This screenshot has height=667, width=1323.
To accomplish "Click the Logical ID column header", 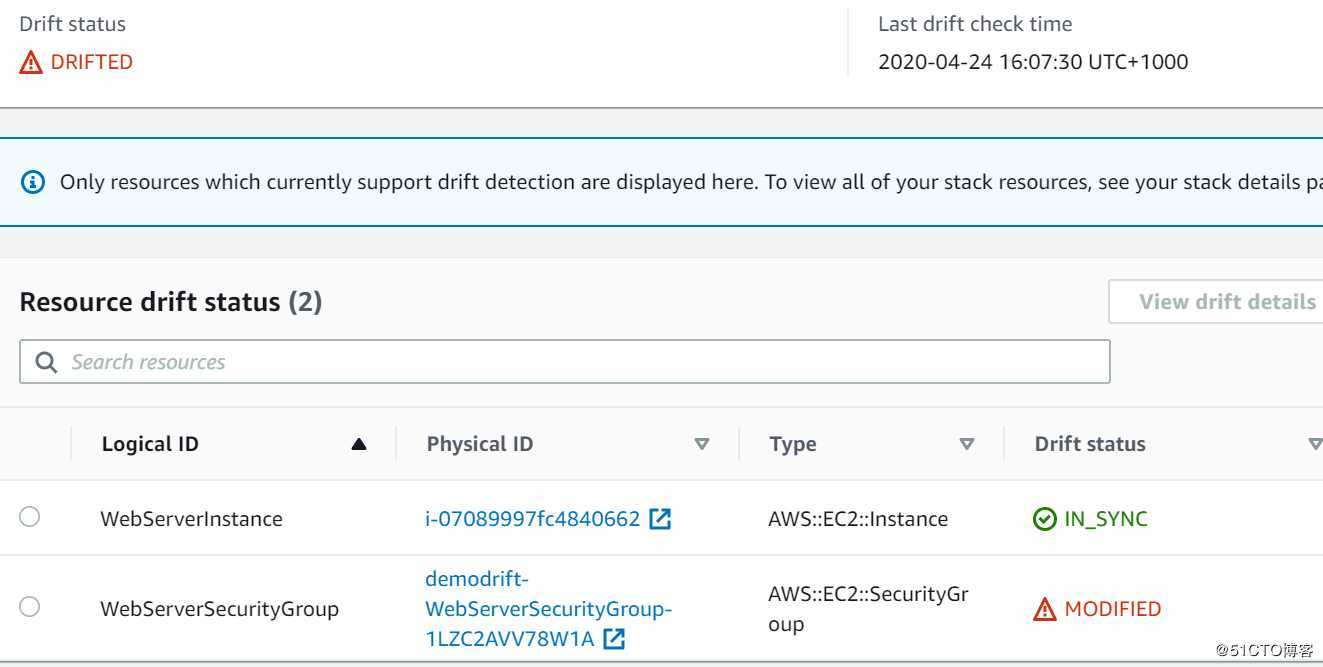I will click(x=150, y=444).
